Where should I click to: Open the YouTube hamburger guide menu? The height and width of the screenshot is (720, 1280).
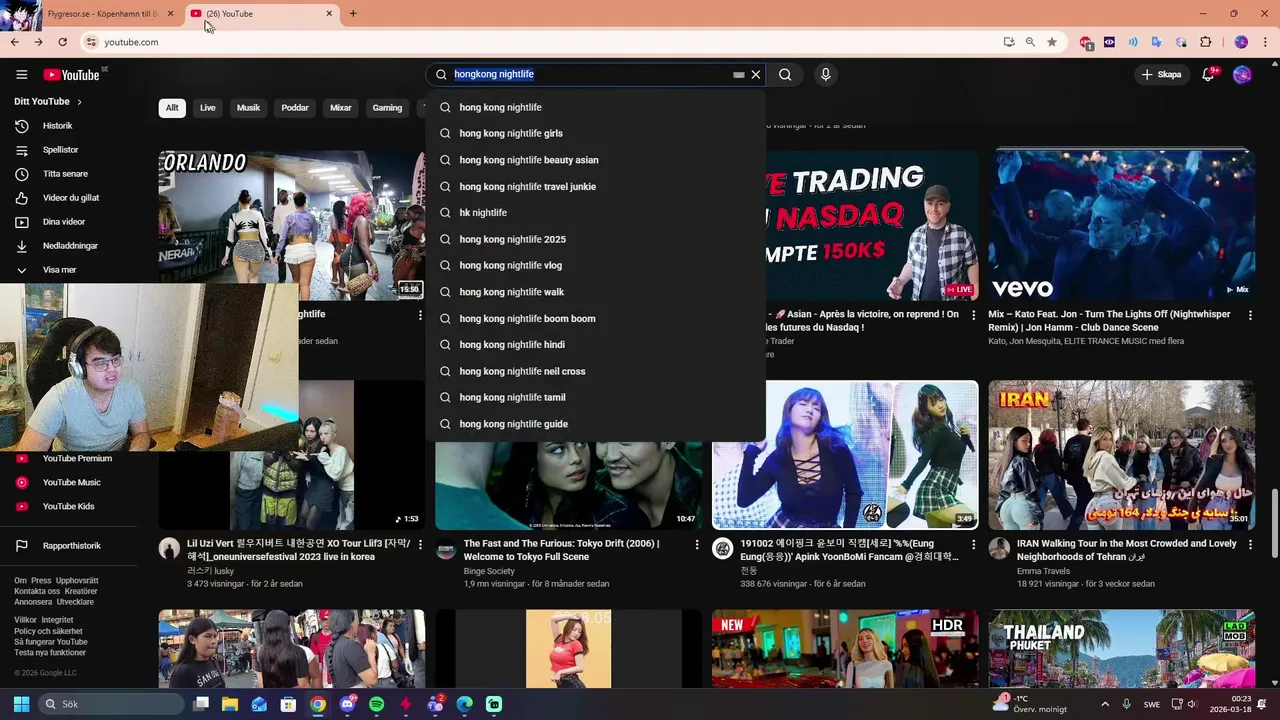tap(21, 75)
